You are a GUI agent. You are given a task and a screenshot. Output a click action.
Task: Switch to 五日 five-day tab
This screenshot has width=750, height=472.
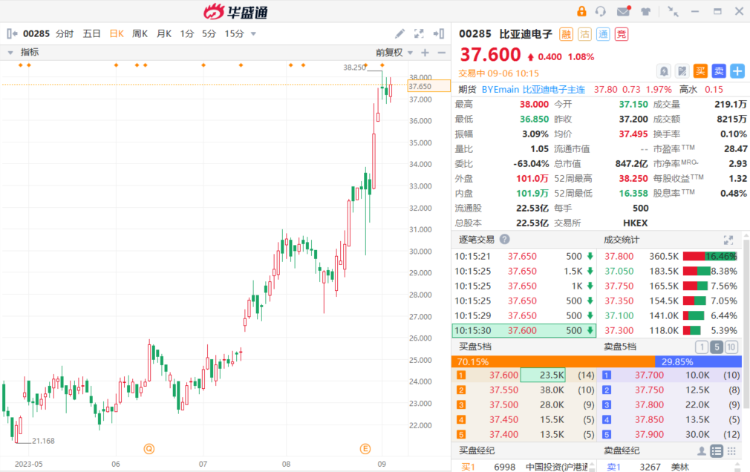click(x=91, y=33)
